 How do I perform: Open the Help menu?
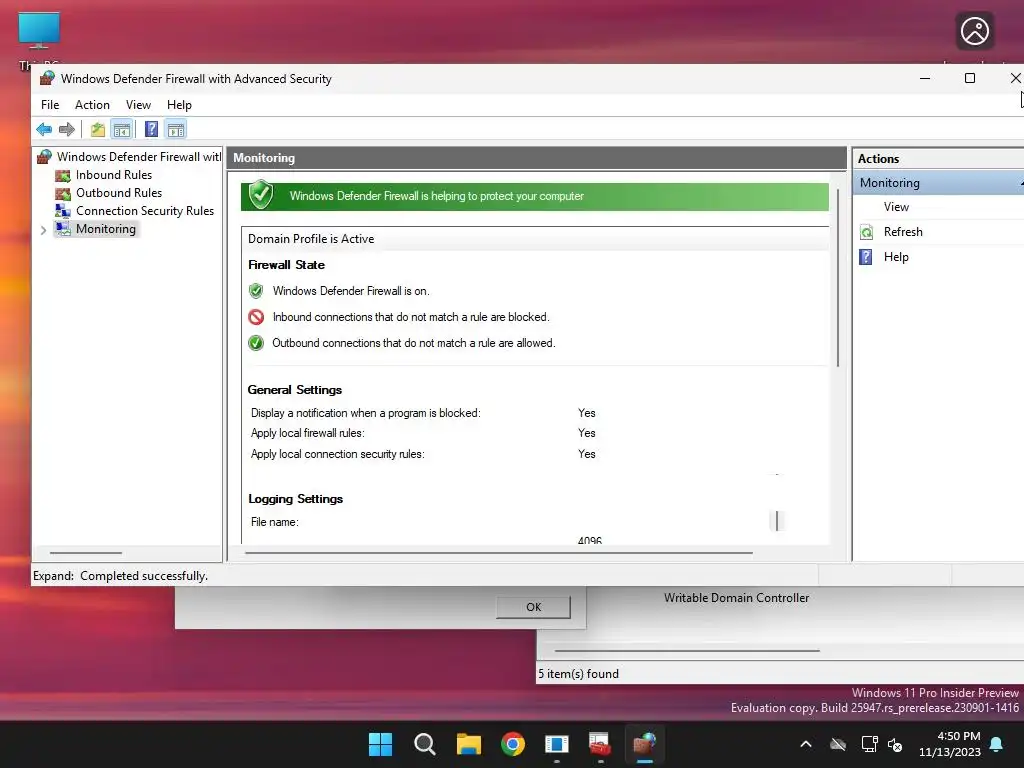179,104
